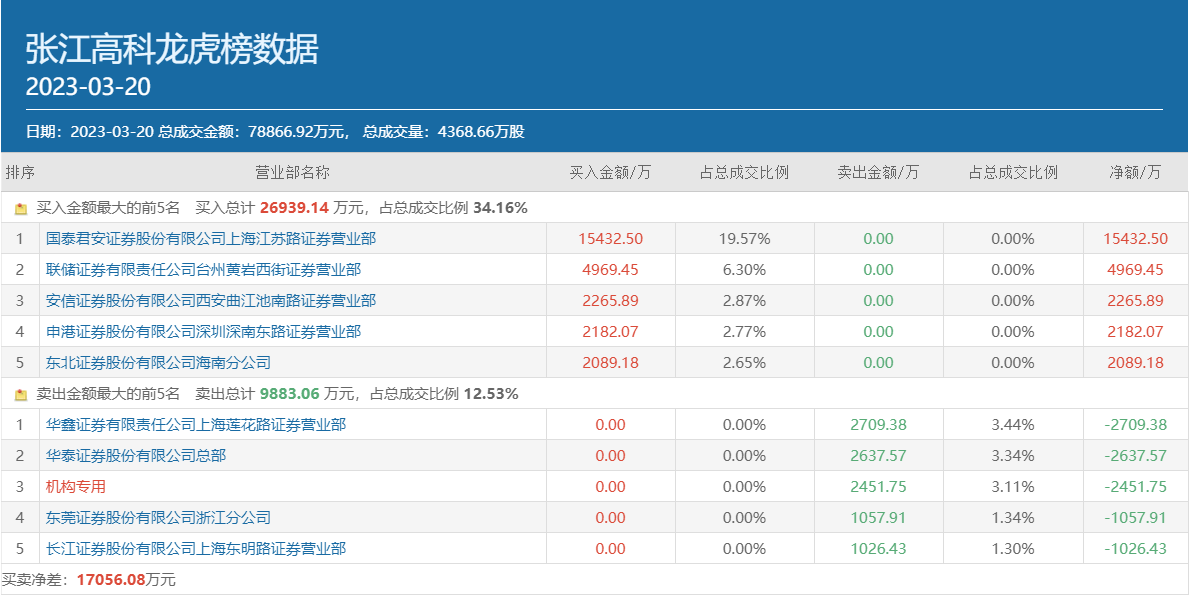The image size is (1190, 597).
Task: Click net amount -2709.38
Action: pyautogui.click(x=1135, y=425)
